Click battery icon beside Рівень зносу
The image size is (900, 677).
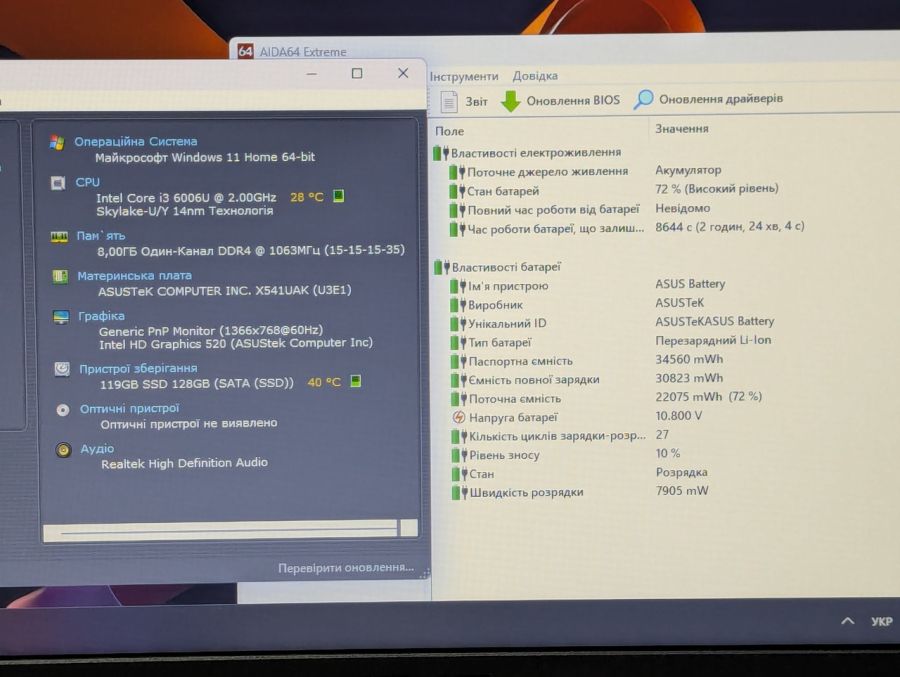(459, 455)
